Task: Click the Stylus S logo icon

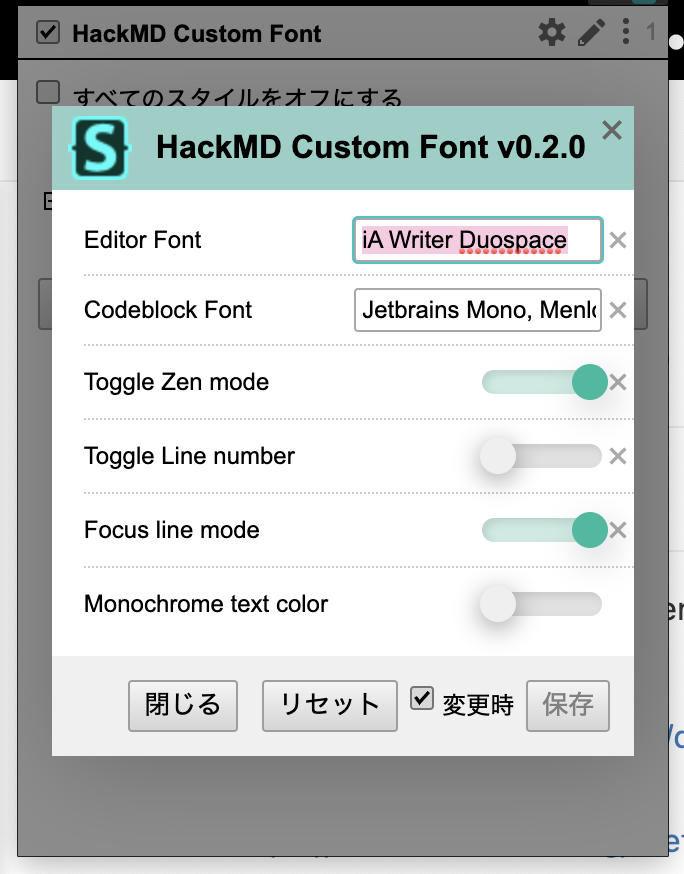Action: (x=99, y=147)
